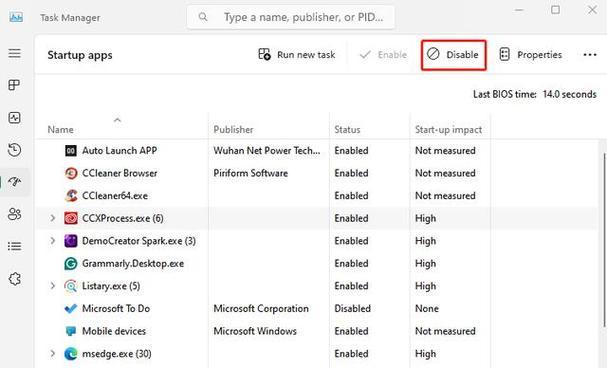Open the Details list icon in sidebar

tap(15, 246)
